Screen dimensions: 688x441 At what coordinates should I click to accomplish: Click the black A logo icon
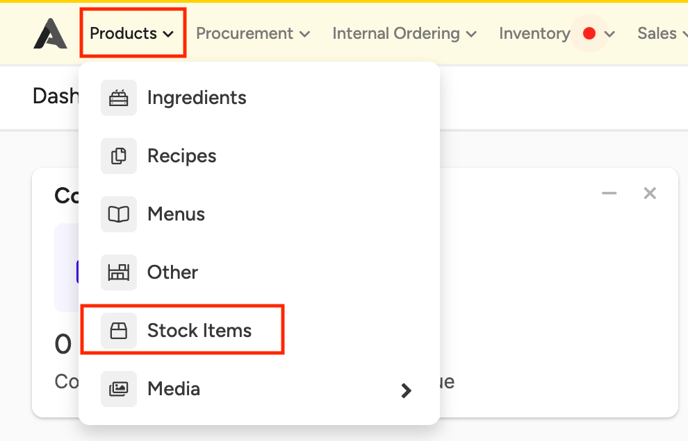50,33
